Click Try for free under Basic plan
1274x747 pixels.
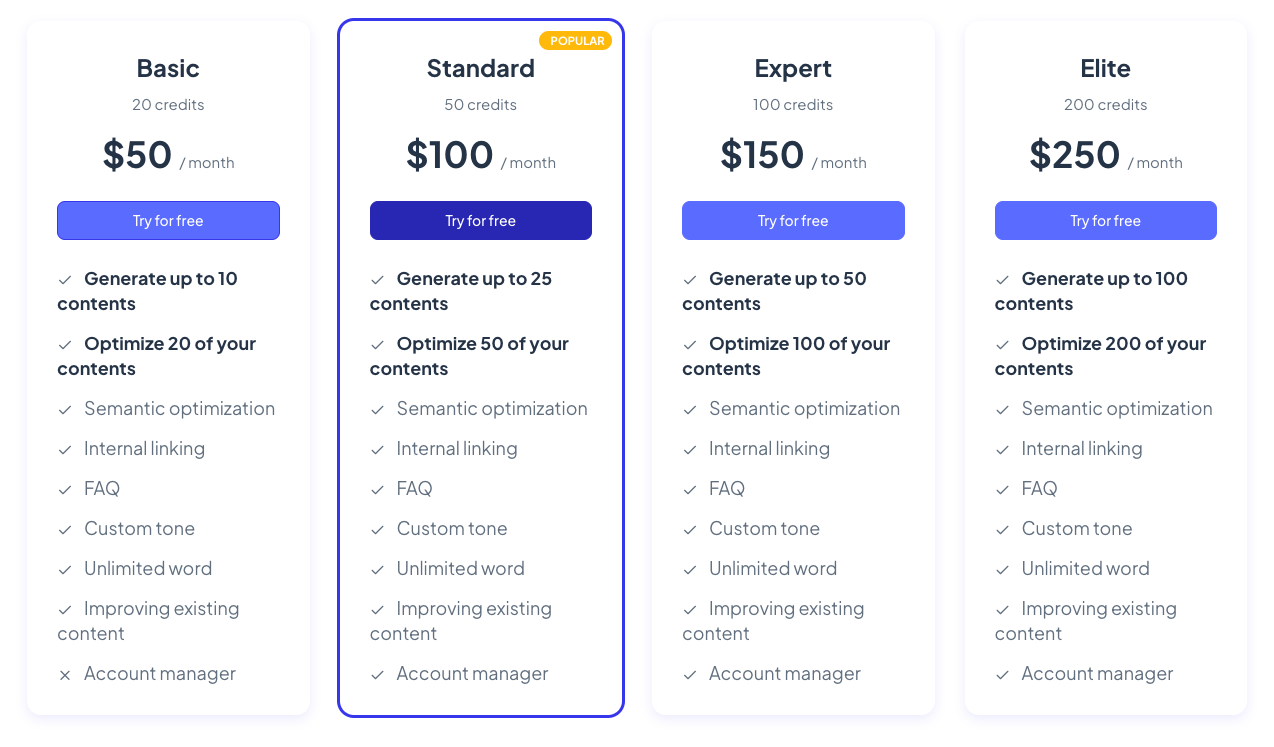(168, 221)
